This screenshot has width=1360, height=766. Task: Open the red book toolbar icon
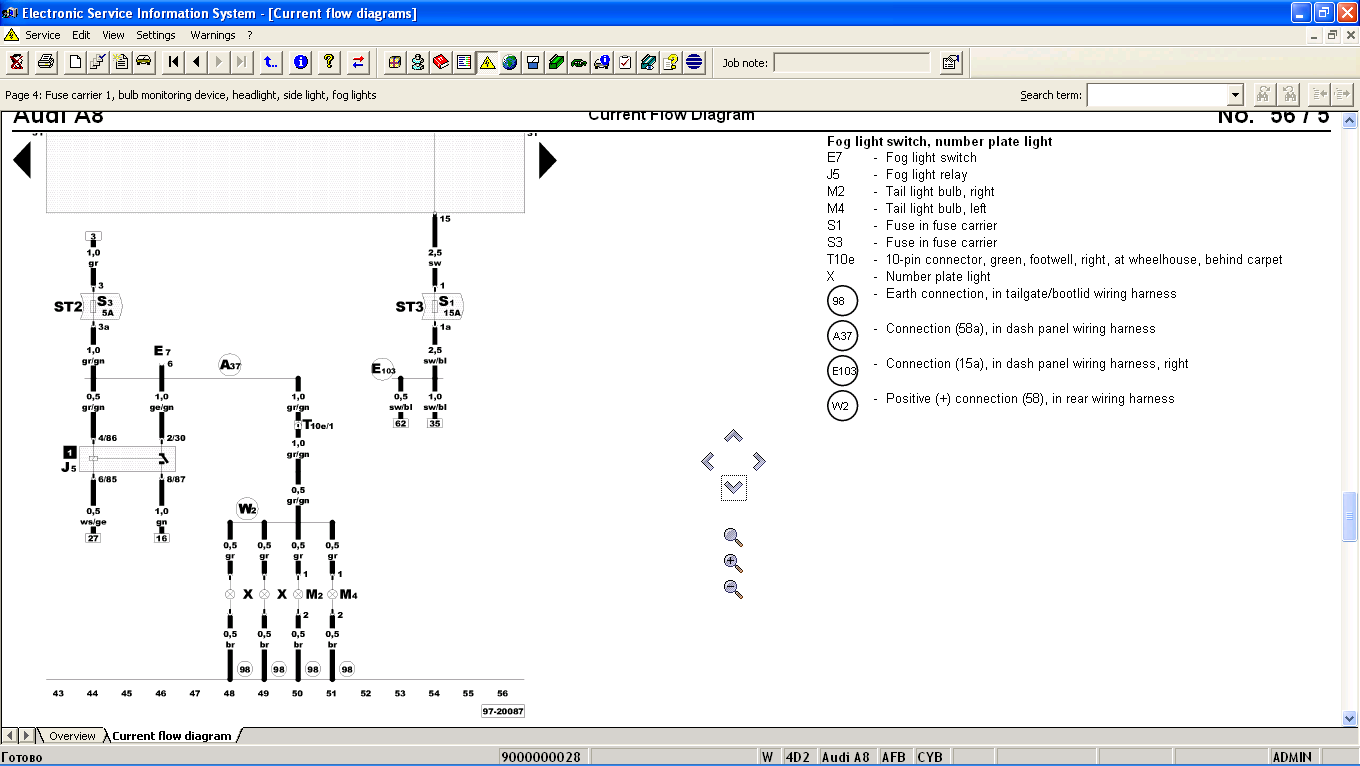click(x=441, y=62)
